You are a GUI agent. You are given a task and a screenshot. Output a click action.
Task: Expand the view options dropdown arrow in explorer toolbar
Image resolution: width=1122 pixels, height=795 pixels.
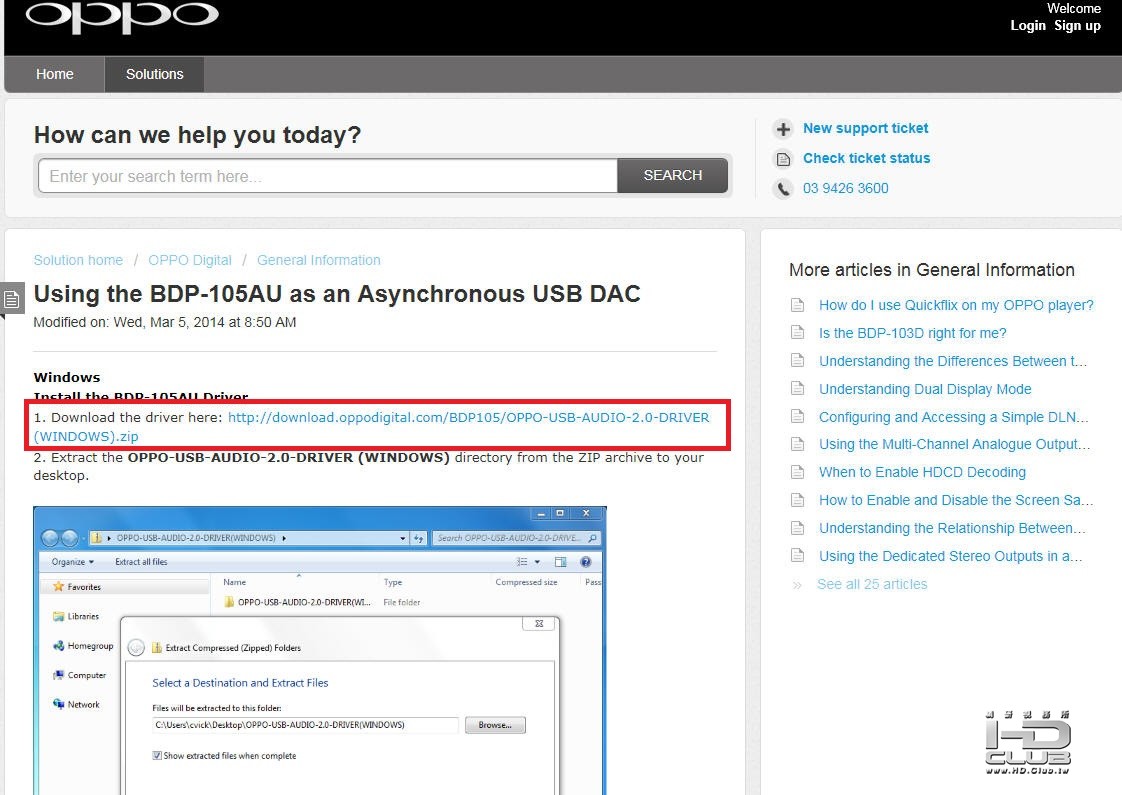click(537, 562)
